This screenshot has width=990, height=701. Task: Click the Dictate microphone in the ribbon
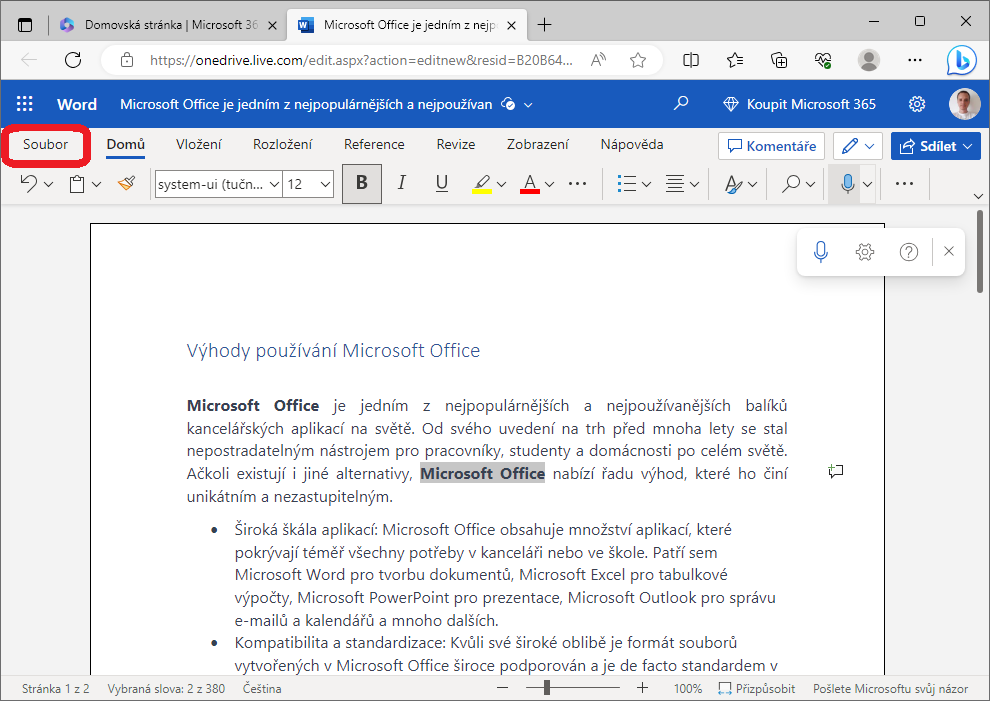click(847, 184)
